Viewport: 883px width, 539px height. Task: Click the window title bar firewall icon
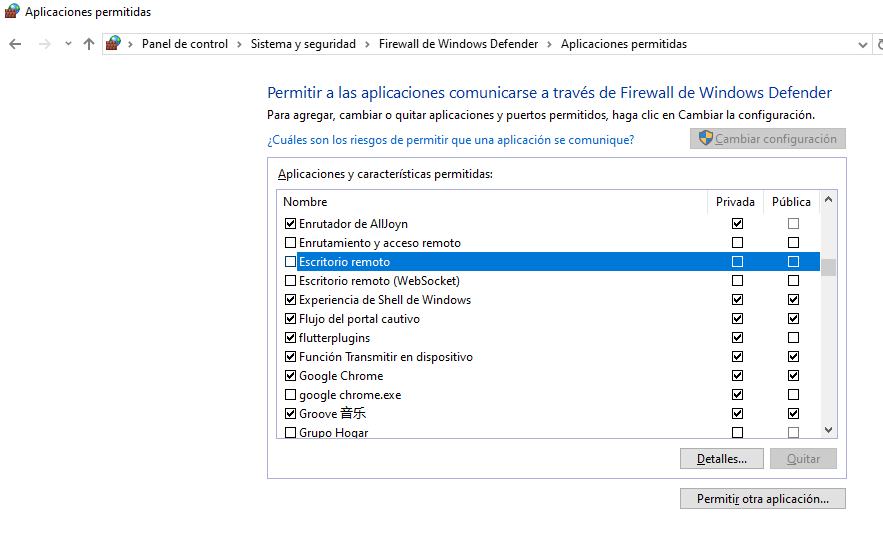(x=12, y=12)
